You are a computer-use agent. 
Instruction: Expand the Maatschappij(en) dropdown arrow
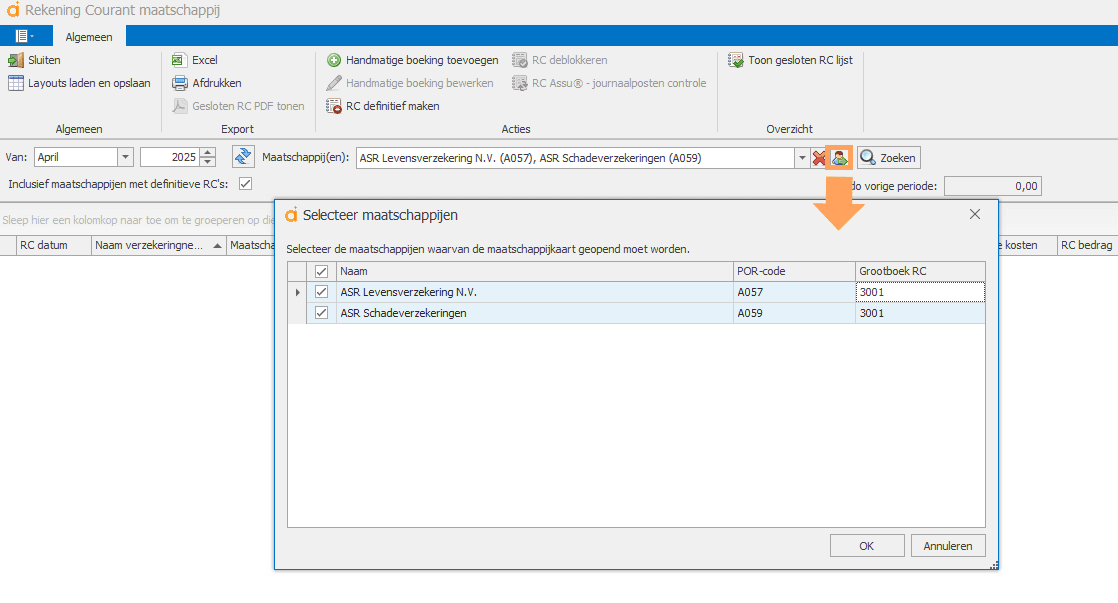(x=801, y=158)
